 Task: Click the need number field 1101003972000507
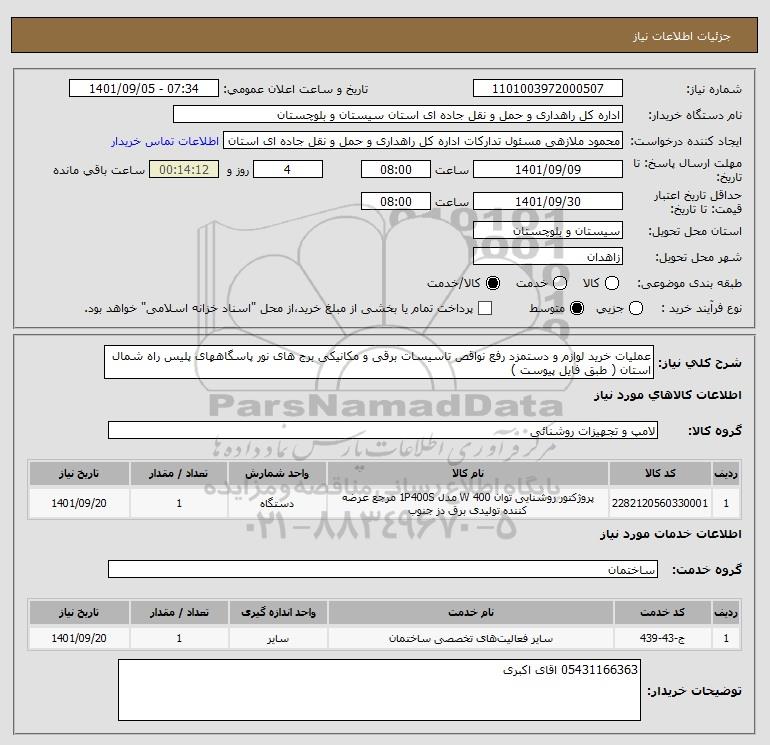(x=548, y=88)
